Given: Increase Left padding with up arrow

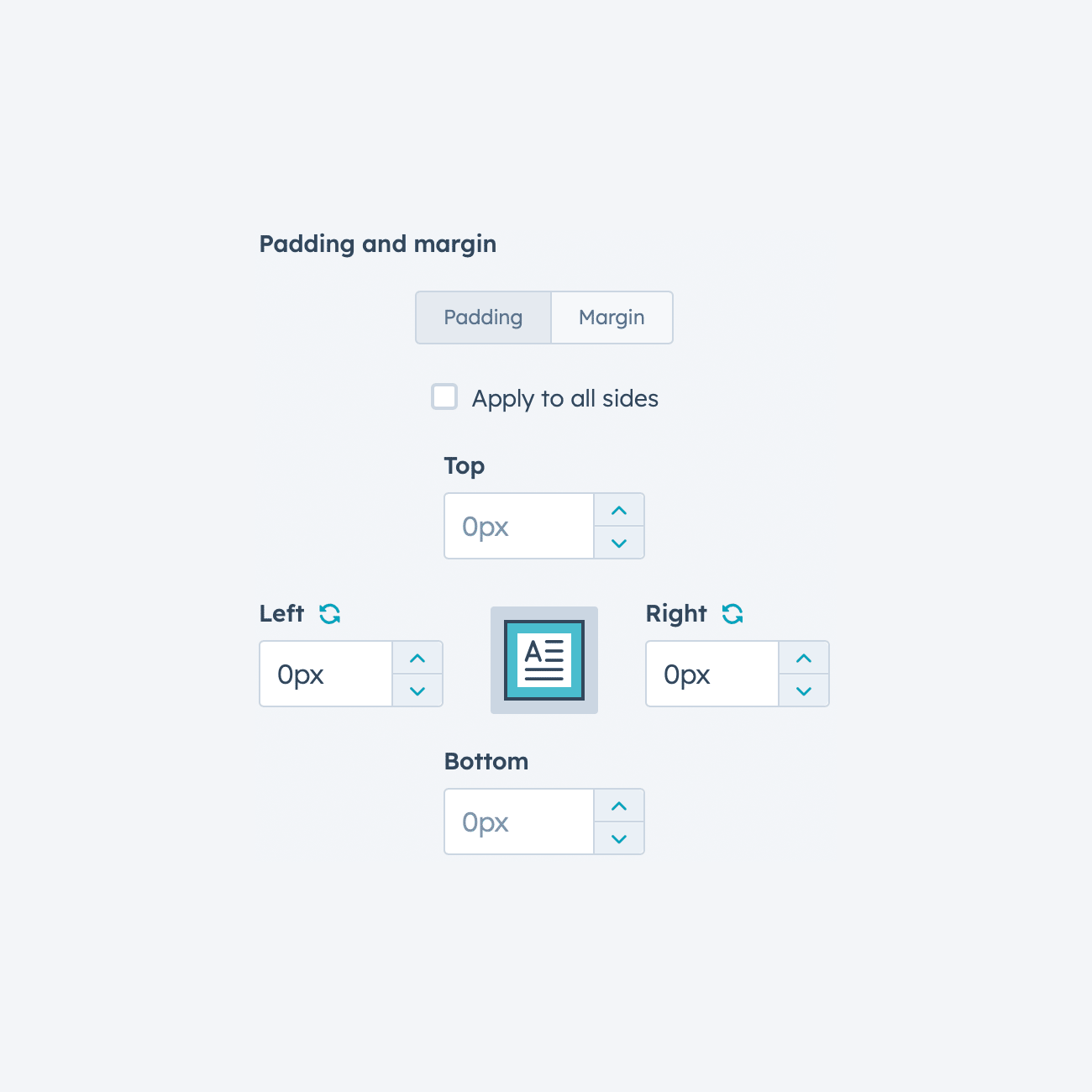Looking at the screenshot, I should tap(417, 658).
